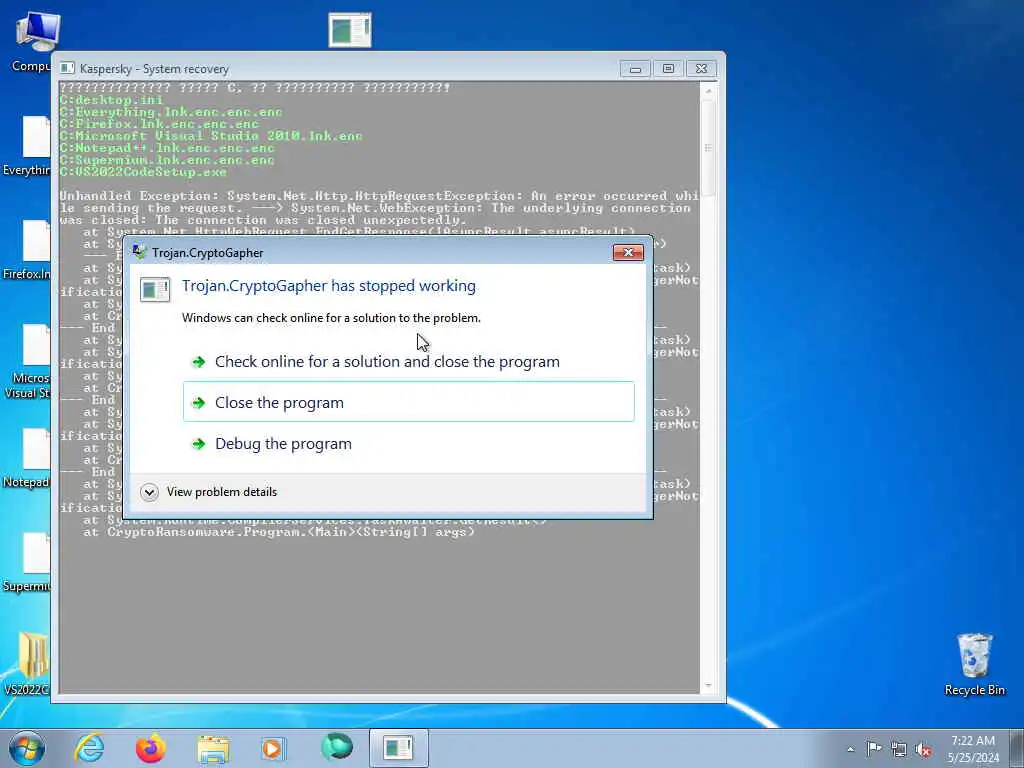This screenshot has width=1024, height=768.
Task: Launch Firefox from the taskbar
Action: 151,748
